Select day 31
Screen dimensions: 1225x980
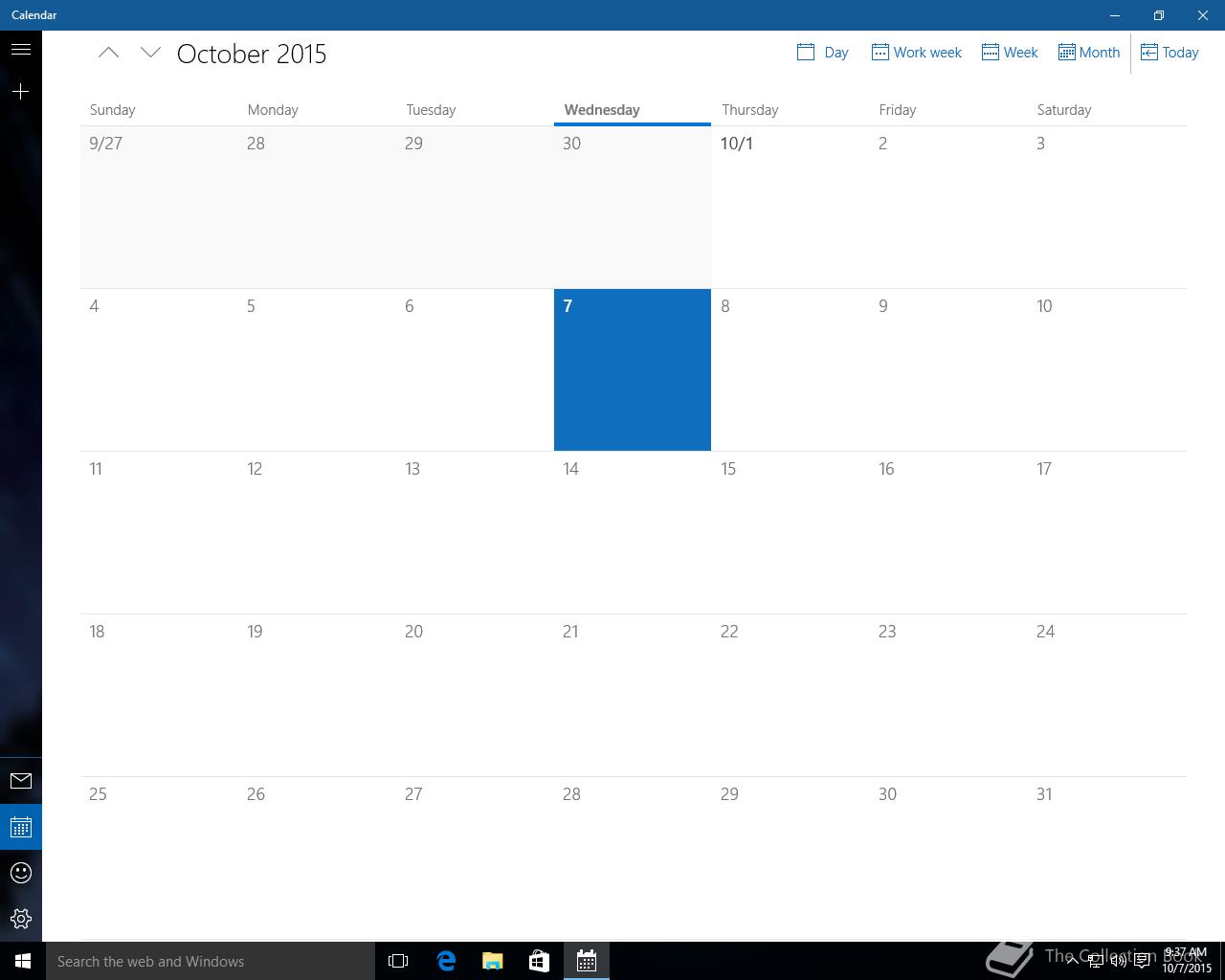click(x=1106, y=857)
